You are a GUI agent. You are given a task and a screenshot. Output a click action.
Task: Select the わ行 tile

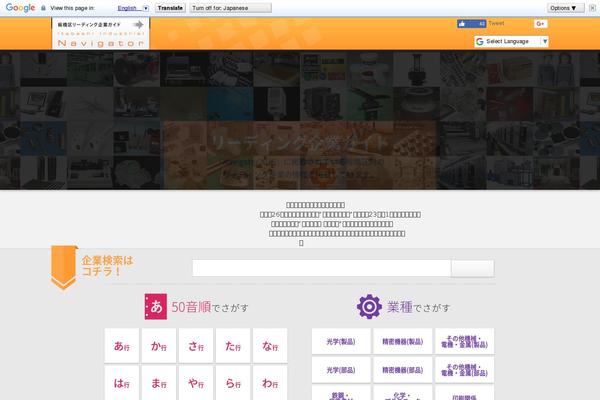click(x=270, y=383)
